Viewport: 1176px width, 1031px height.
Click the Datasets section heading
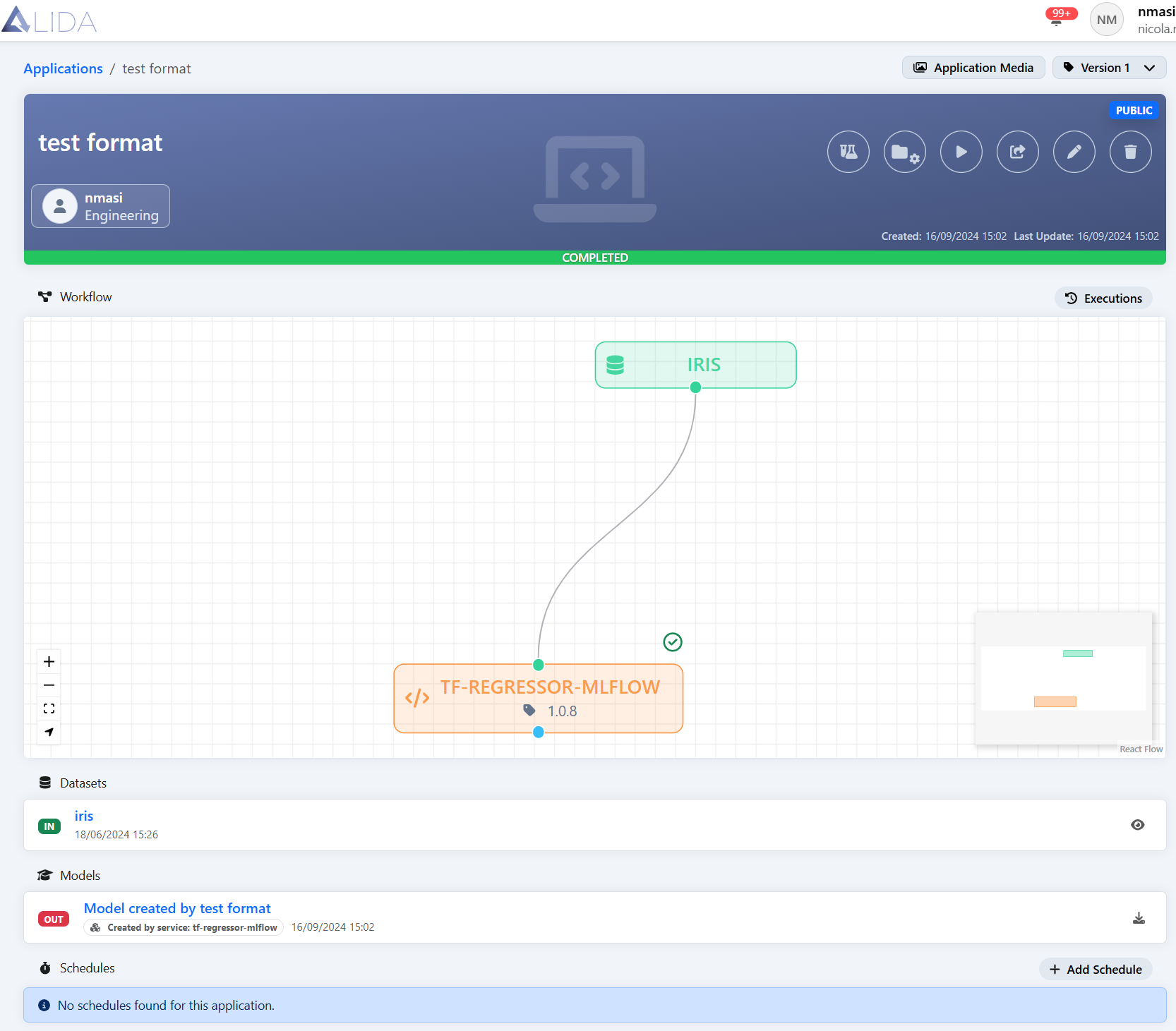(x=73, y=783)
